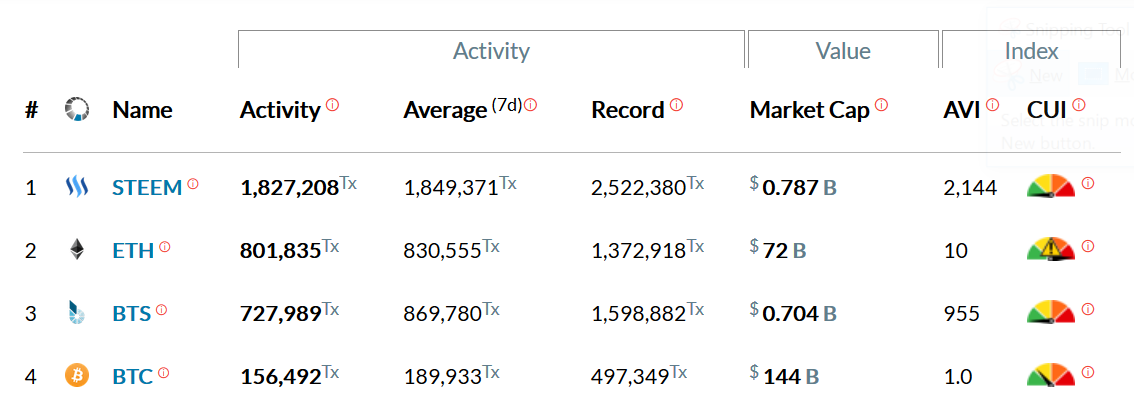Screen dimensions: 1134x411
Task: Select the Index group header tab
Action: pos(1031,51)
